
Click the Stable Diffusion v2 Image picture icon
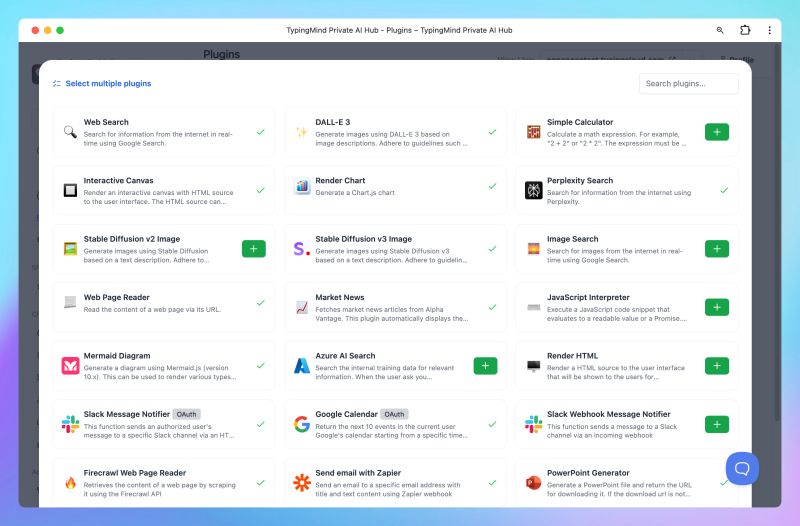coord(70,249)
